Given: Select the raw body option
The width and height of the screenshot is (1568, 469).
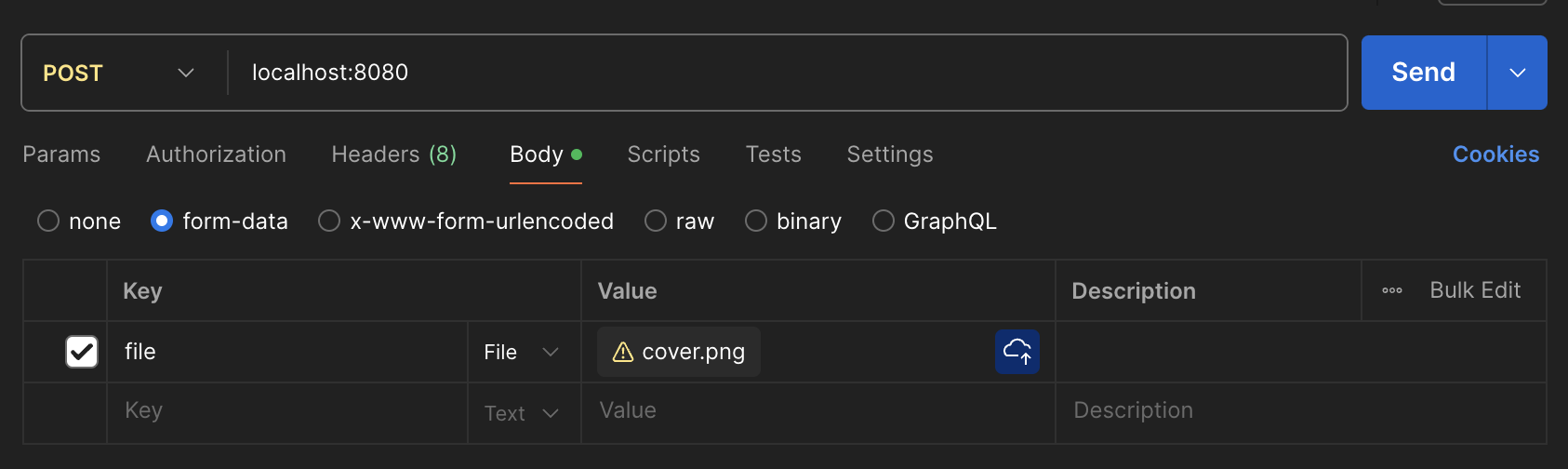Looking at the screenshot, I should [x=656, y=221].
